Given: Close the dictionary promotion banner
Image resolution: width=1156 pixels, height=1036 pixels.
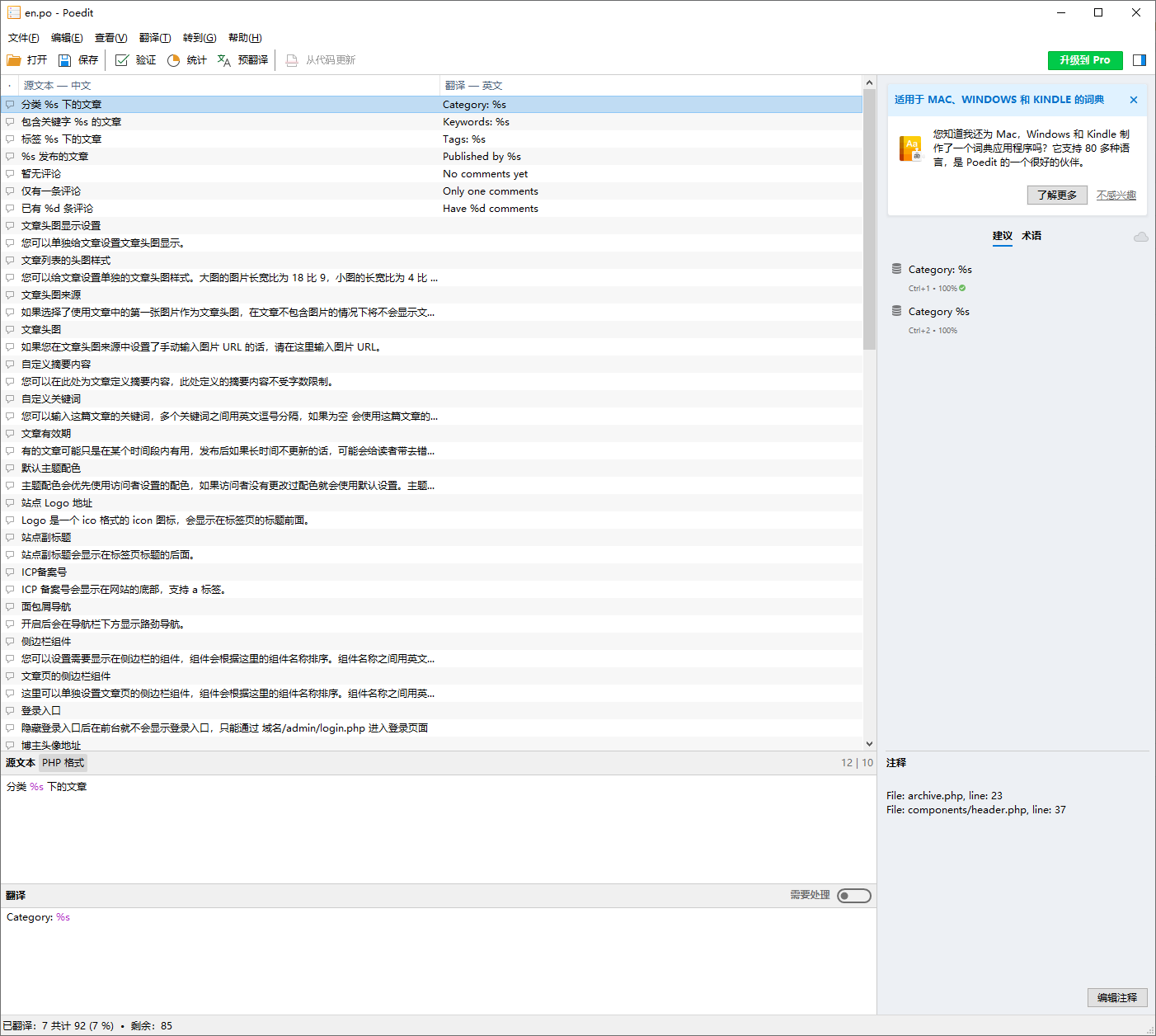Looking at the screenshot, I should coord(1134,100).
